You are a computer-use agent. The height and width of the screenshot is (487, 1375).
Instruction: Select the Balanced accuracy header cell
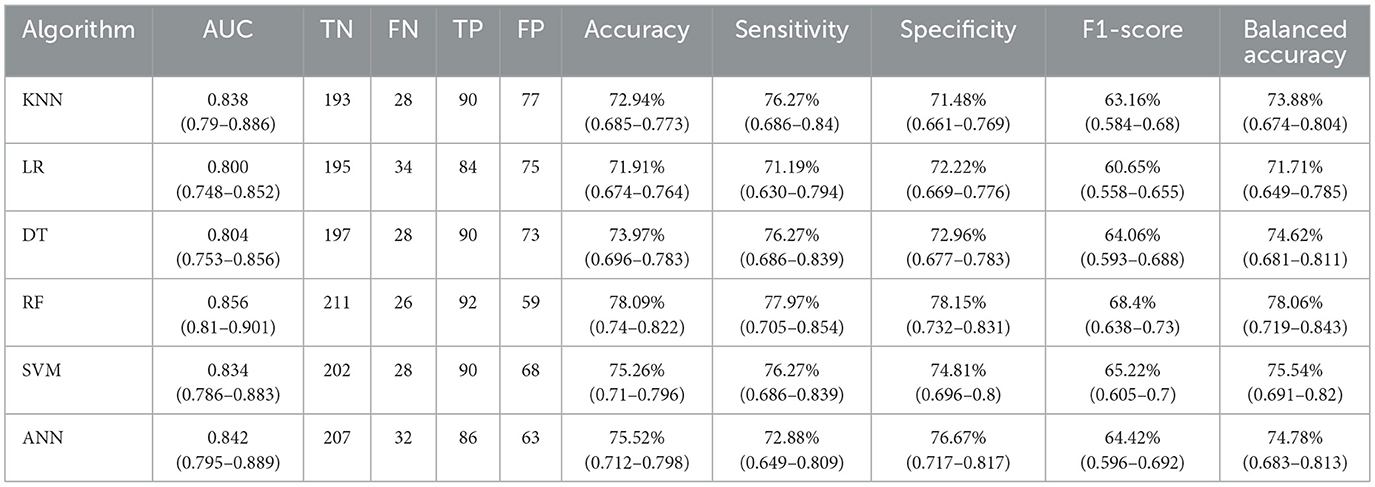(x=1294, y=42)
